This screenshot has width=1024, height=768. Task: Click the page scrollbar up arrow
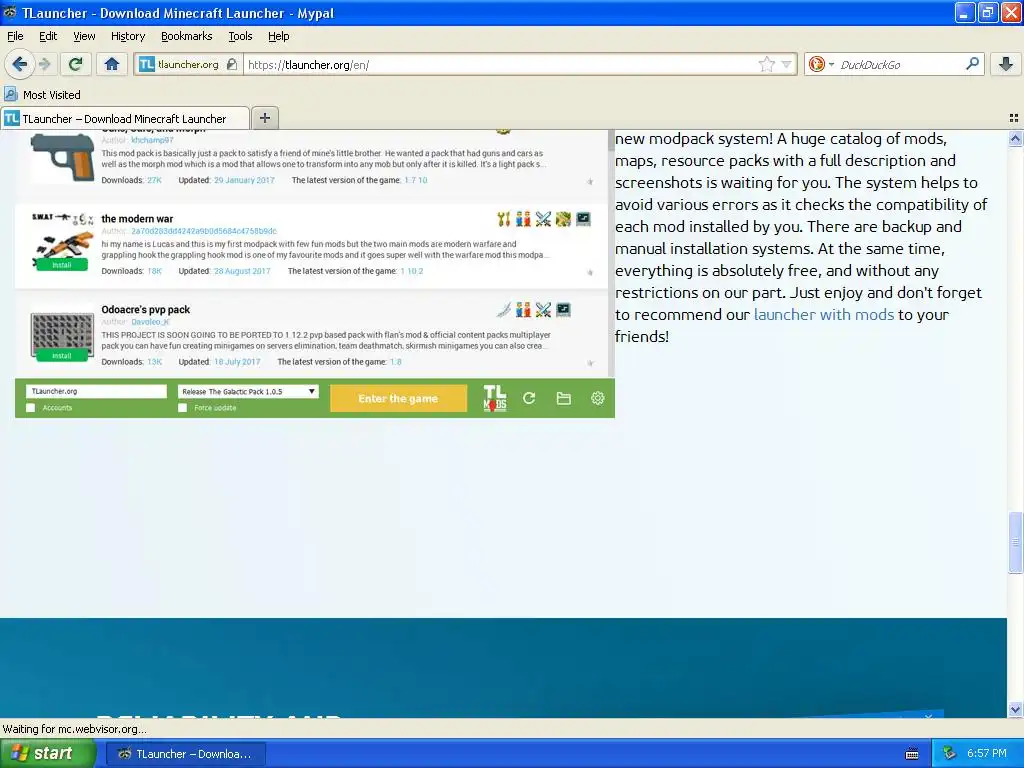[x=1015, y=138]
